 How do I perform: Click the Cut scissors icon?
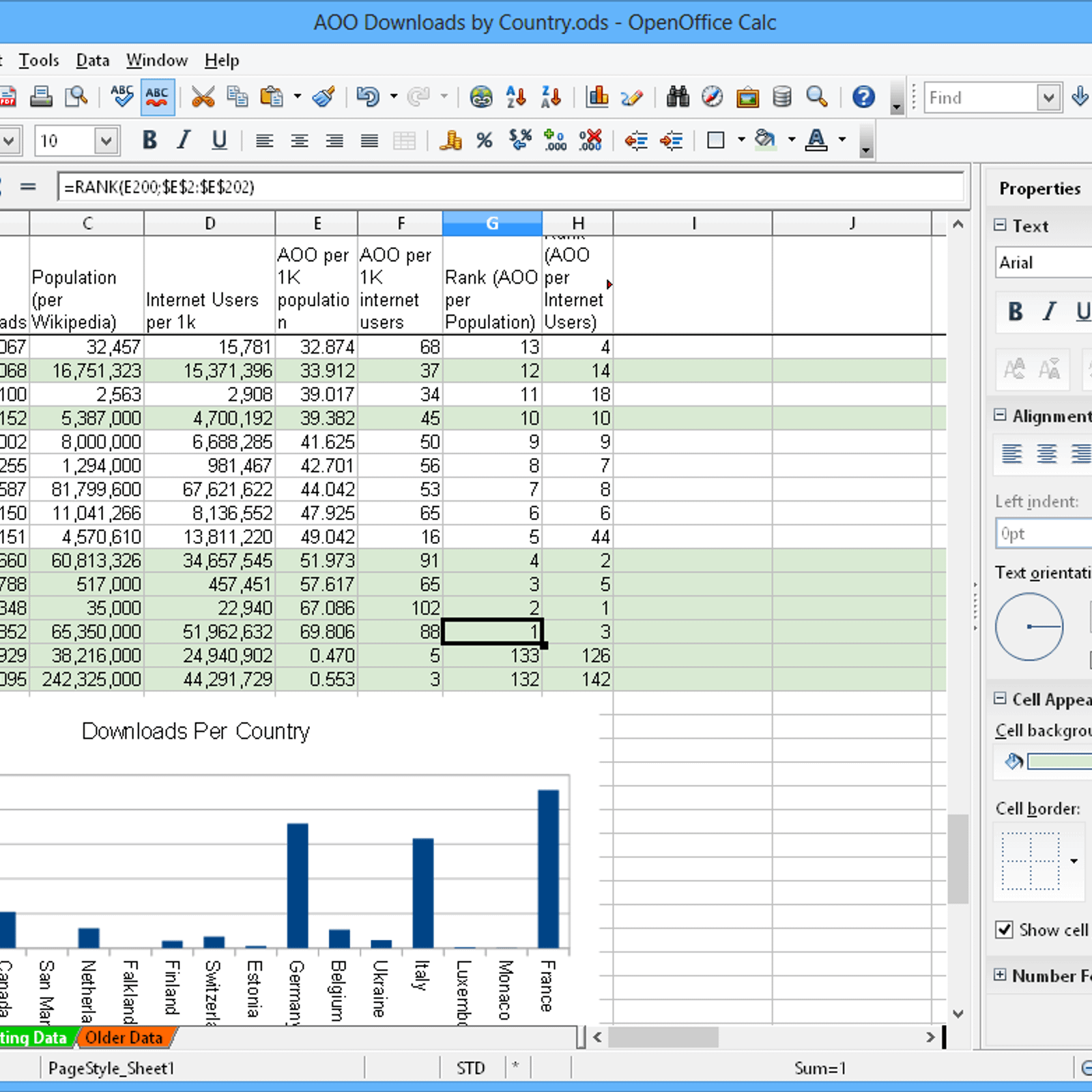click(x=203, y=97)
